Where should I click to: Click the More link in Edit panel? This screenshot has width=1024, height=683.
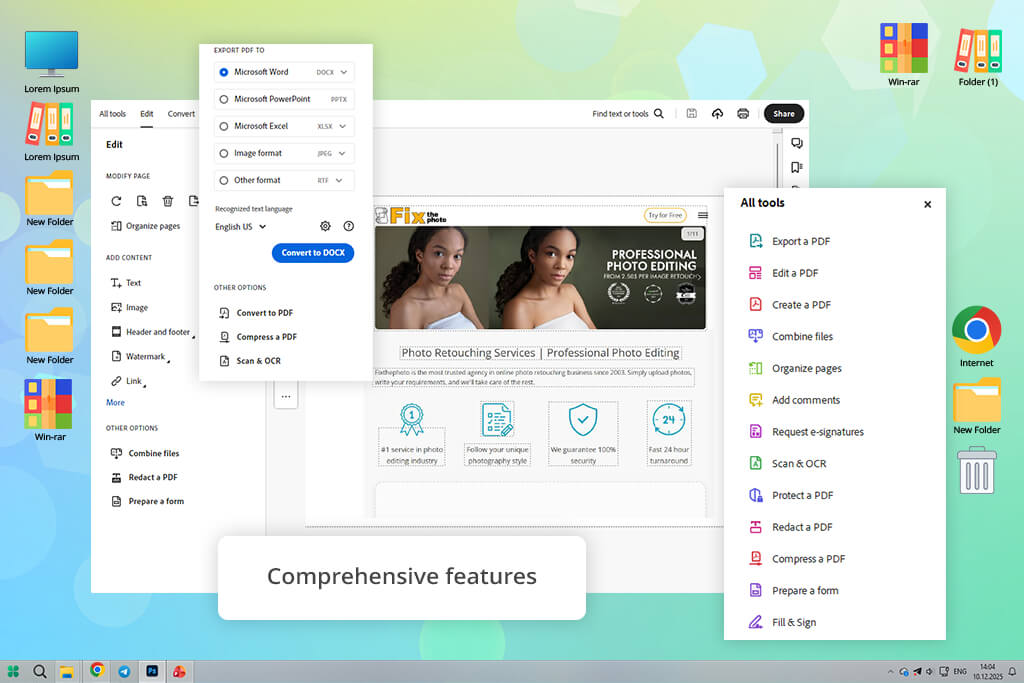(x=116, y=403)
